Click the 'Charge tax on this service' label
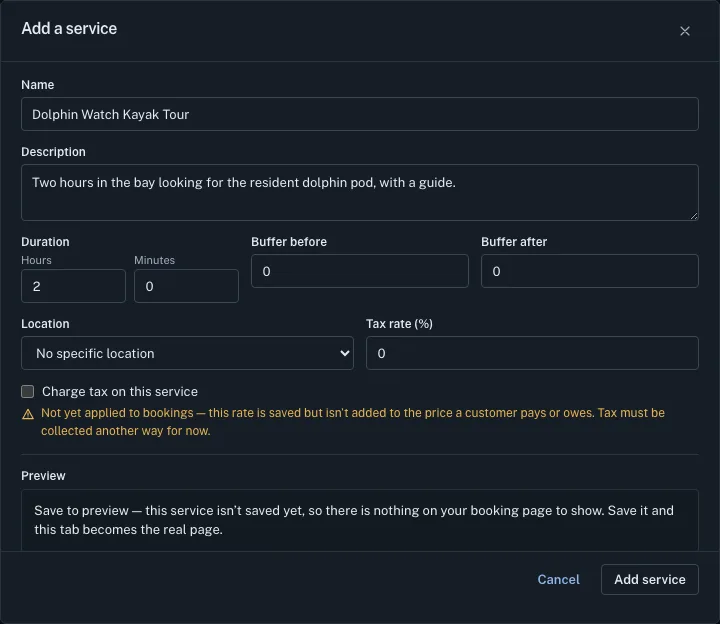Screen dimensions: 720x624 pos(120,392)
